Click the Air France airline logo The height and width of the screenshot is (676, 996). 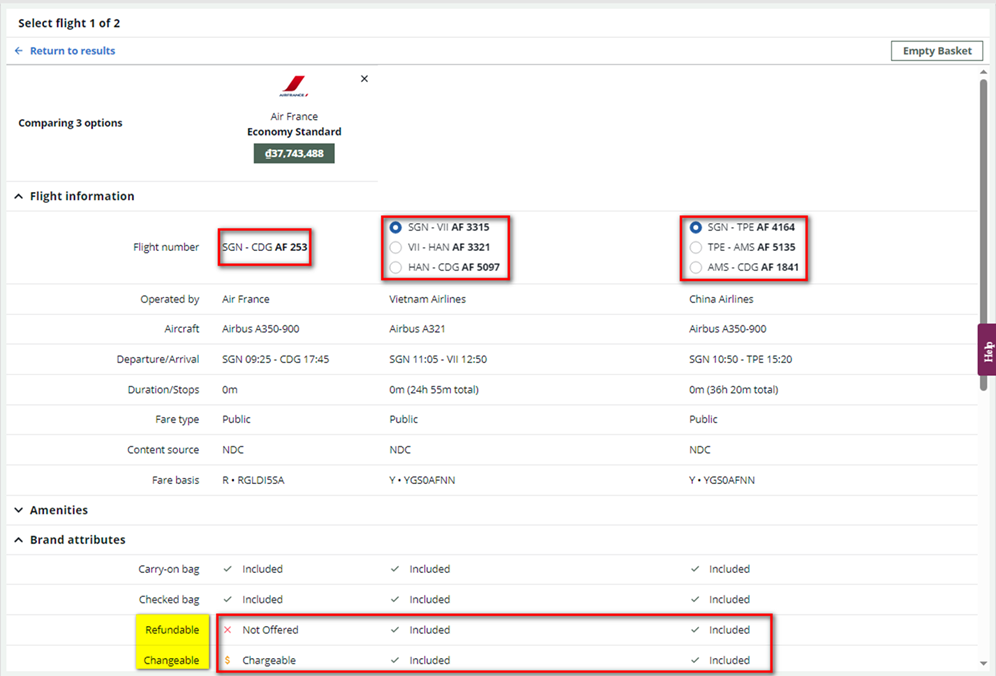pyautogui.click(x=293, y=86)
